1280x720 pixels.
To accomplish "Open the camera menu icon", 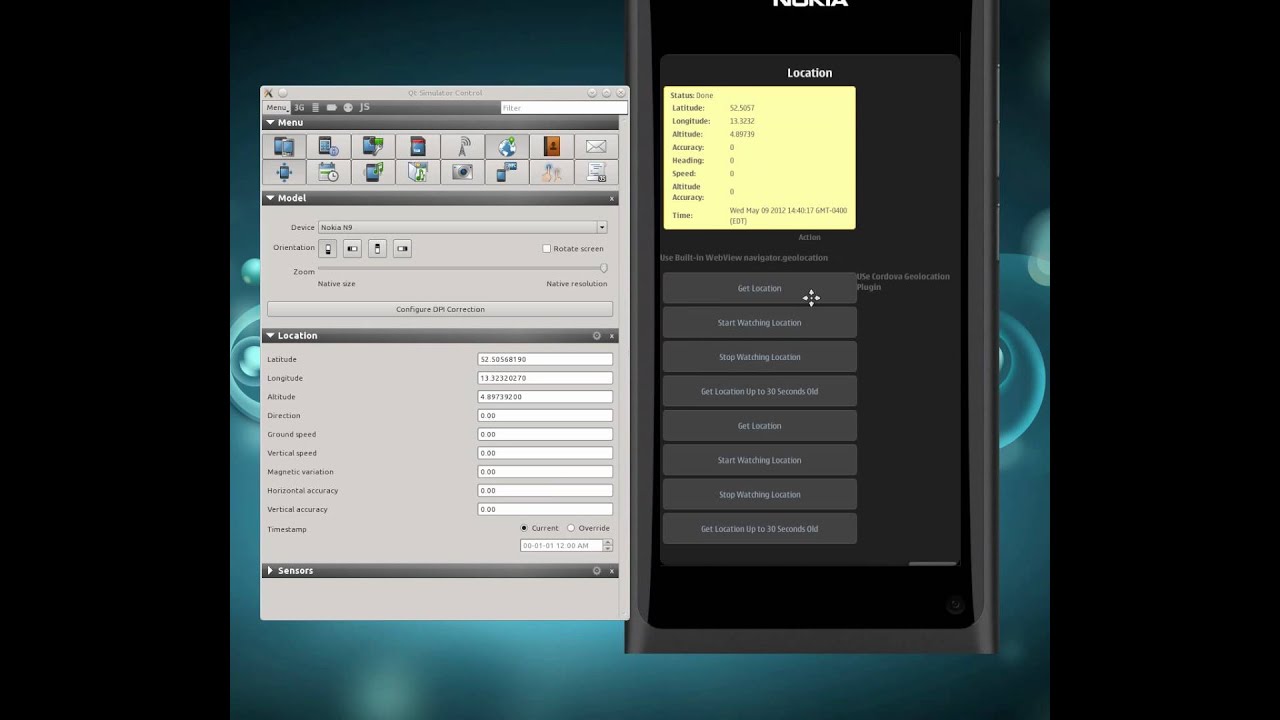I will [x=462, y=172].
